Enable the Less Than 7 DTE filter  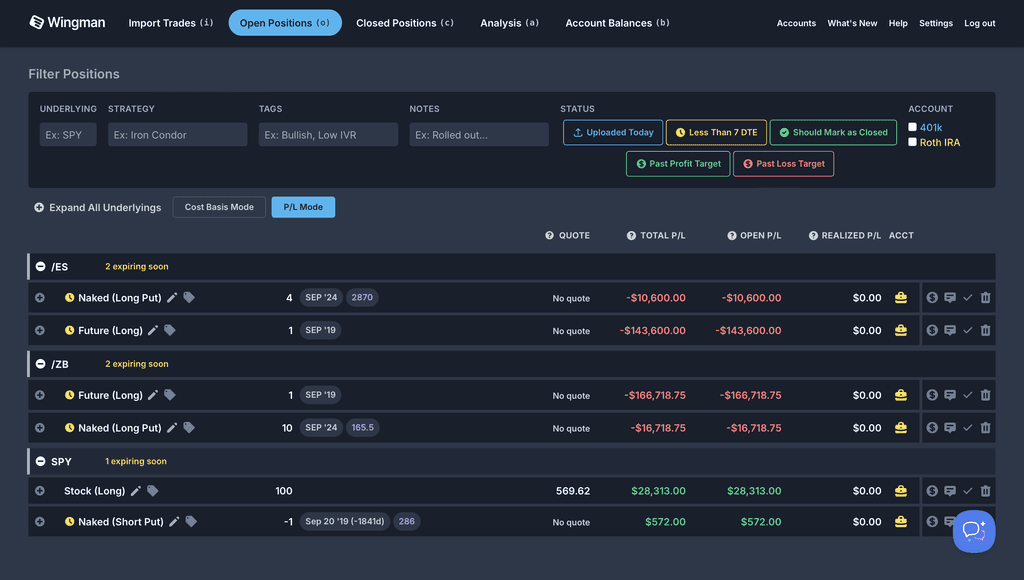tap(716, 131)
